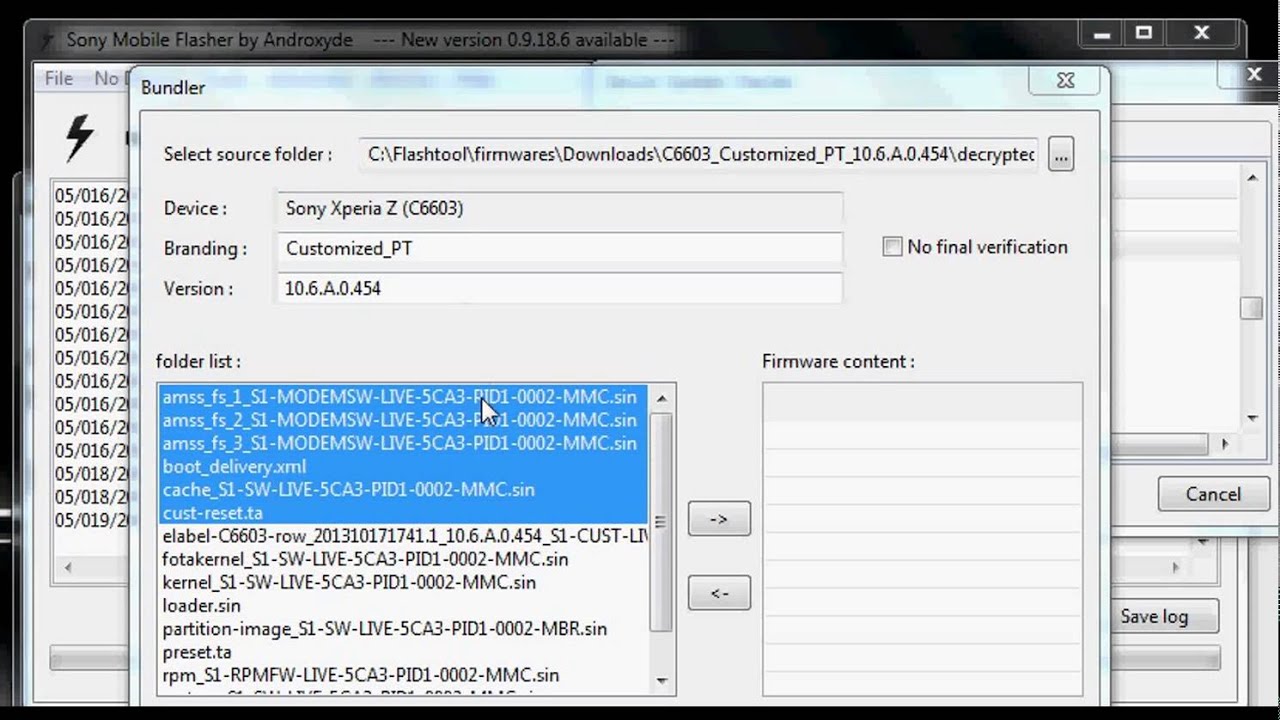Click background window scrollbar down arrow
Viewport: 1280px width, 720px height.
1251,418
